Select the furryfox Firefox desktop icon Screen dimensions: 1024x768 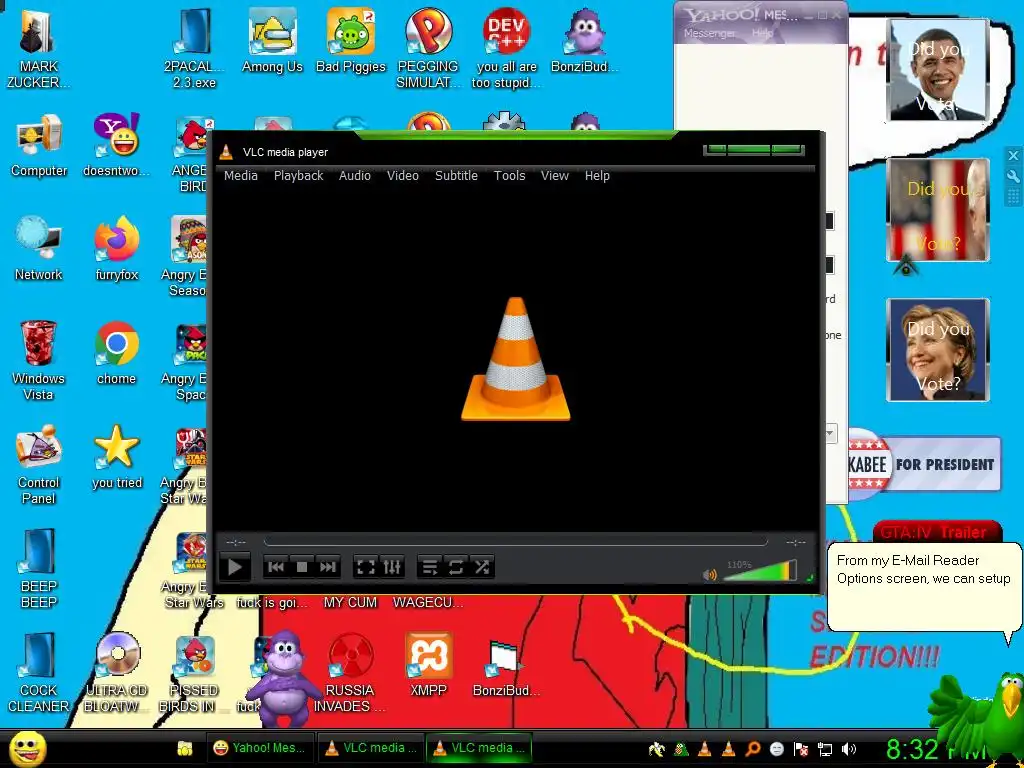click(x=117, y=249)
